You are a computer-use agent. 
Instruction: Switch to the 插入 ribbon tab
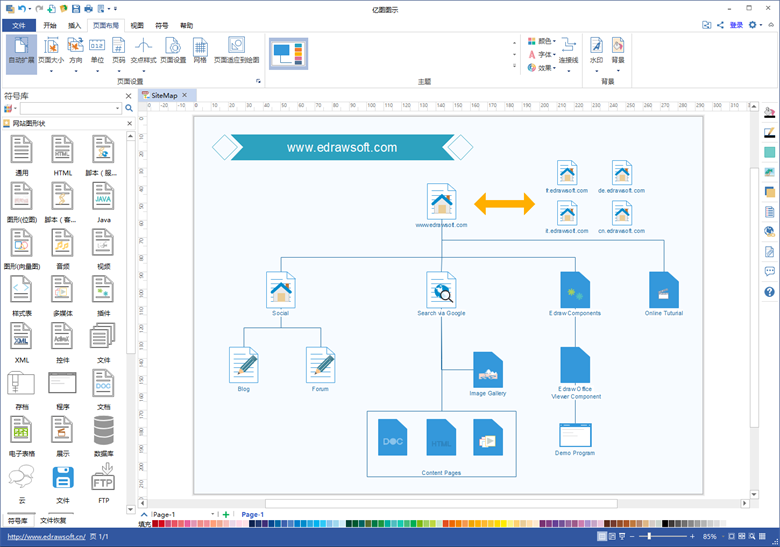[74, 25]
